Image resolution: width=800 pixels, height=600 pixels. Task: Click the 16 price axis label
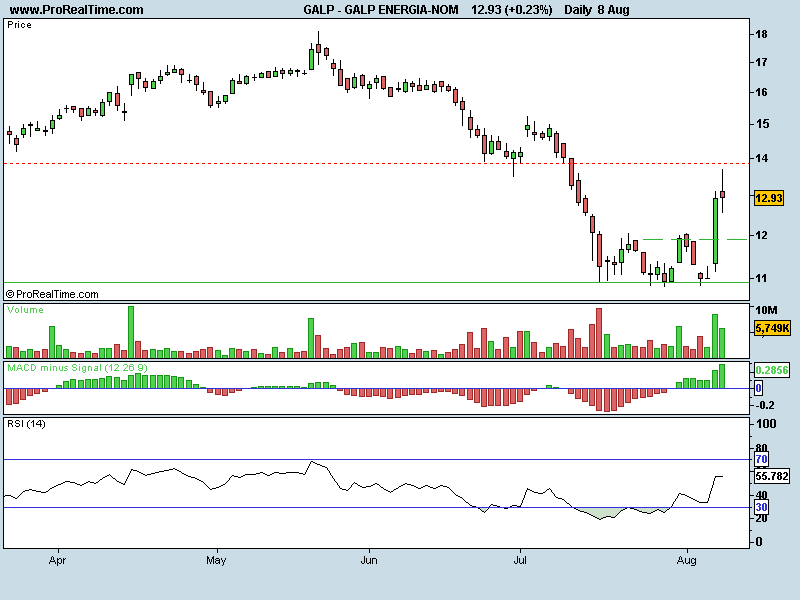point(761,92)
